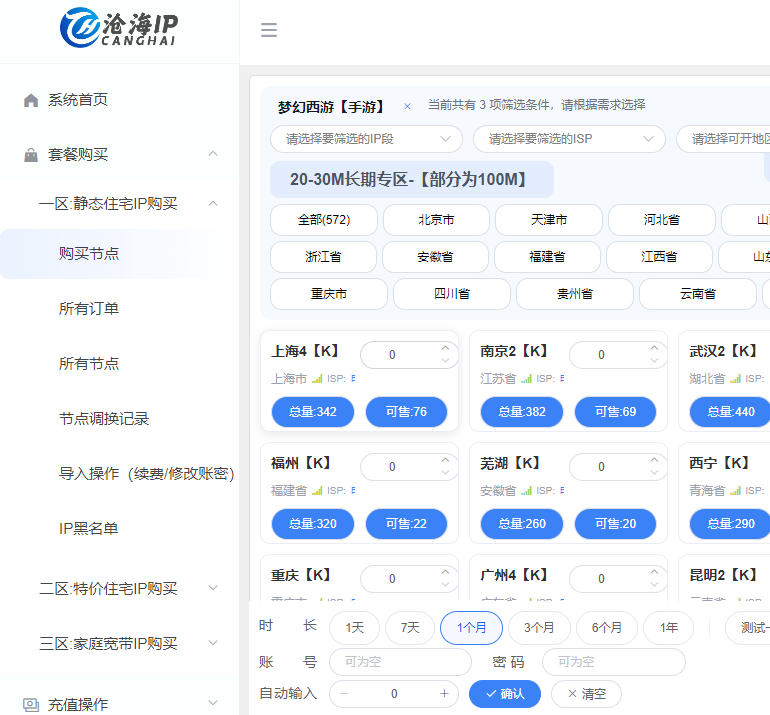
Task: Select the 1天 duration option
Action: click(x=354, y=628)
